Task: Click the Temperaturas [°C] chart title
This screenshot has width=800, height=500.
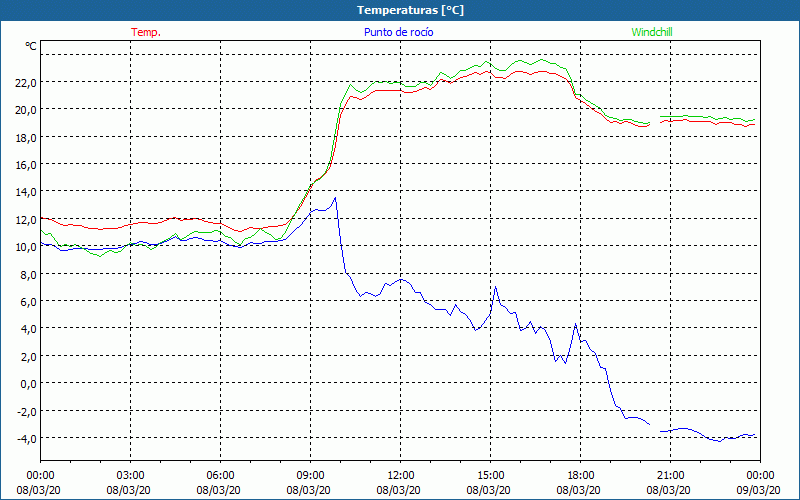Action: 410,10
